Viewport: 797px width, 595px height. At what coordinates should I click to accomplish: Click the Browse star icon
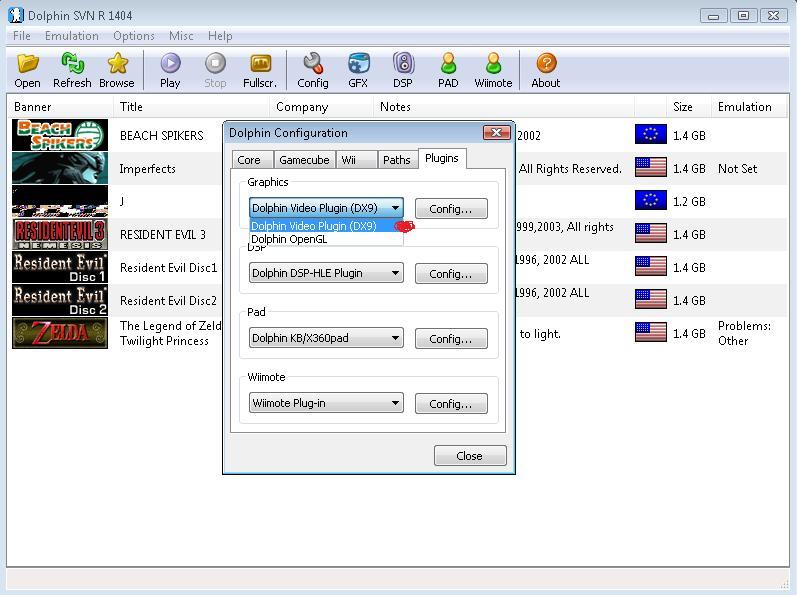tap(117, 64)
